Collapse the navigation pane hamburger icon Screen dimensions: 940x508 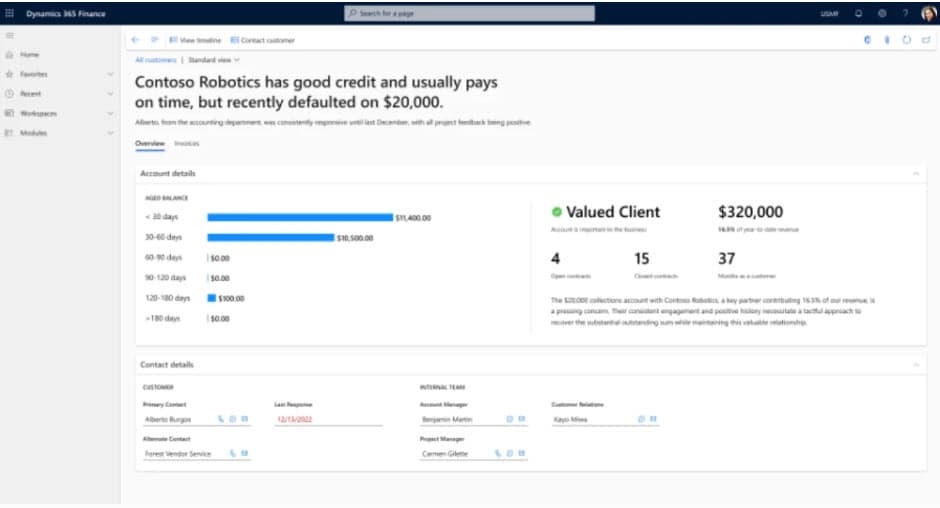pyautogui.click(x=10, y=35)
